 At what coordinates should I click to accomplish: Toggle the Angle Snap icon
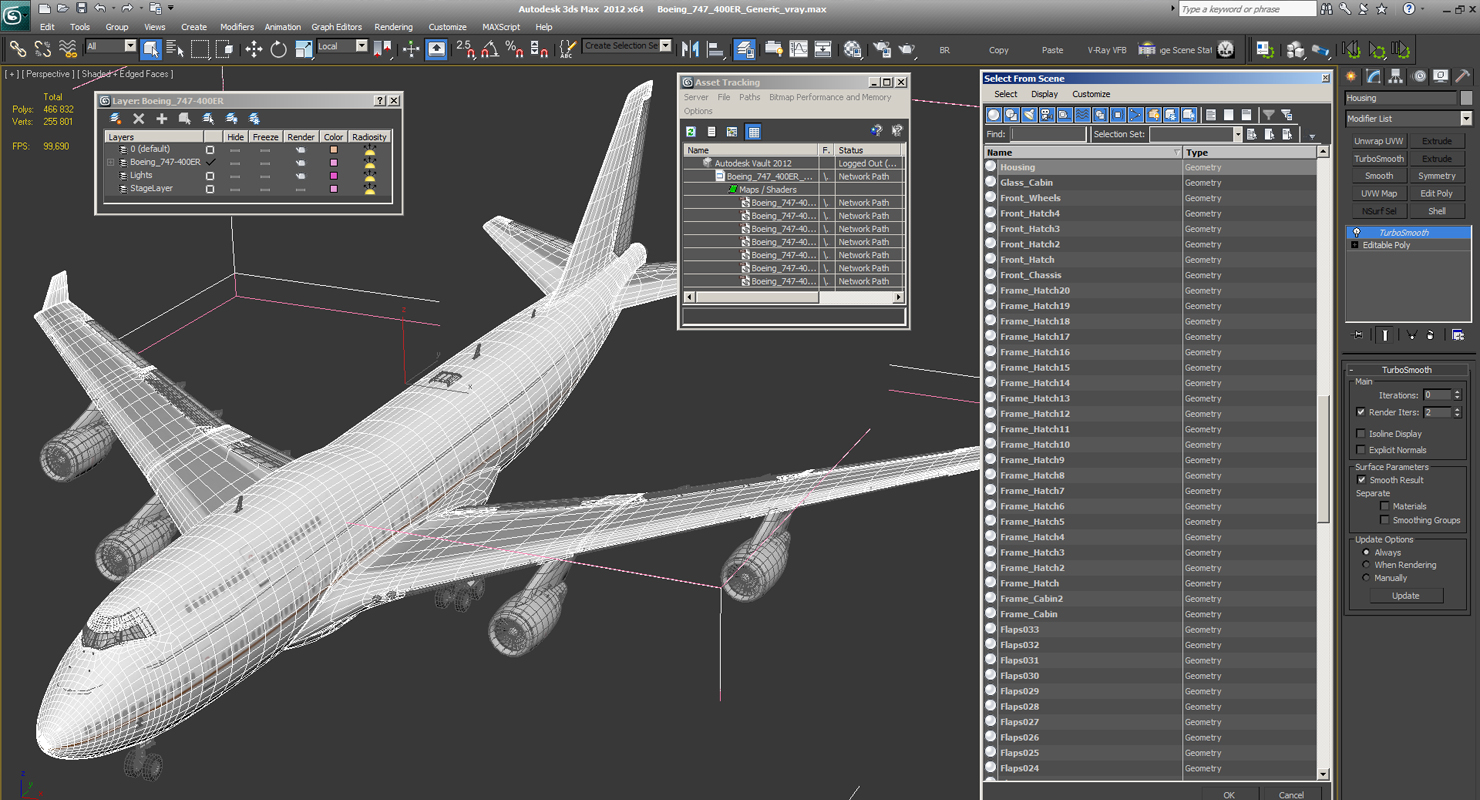point(490,49)
